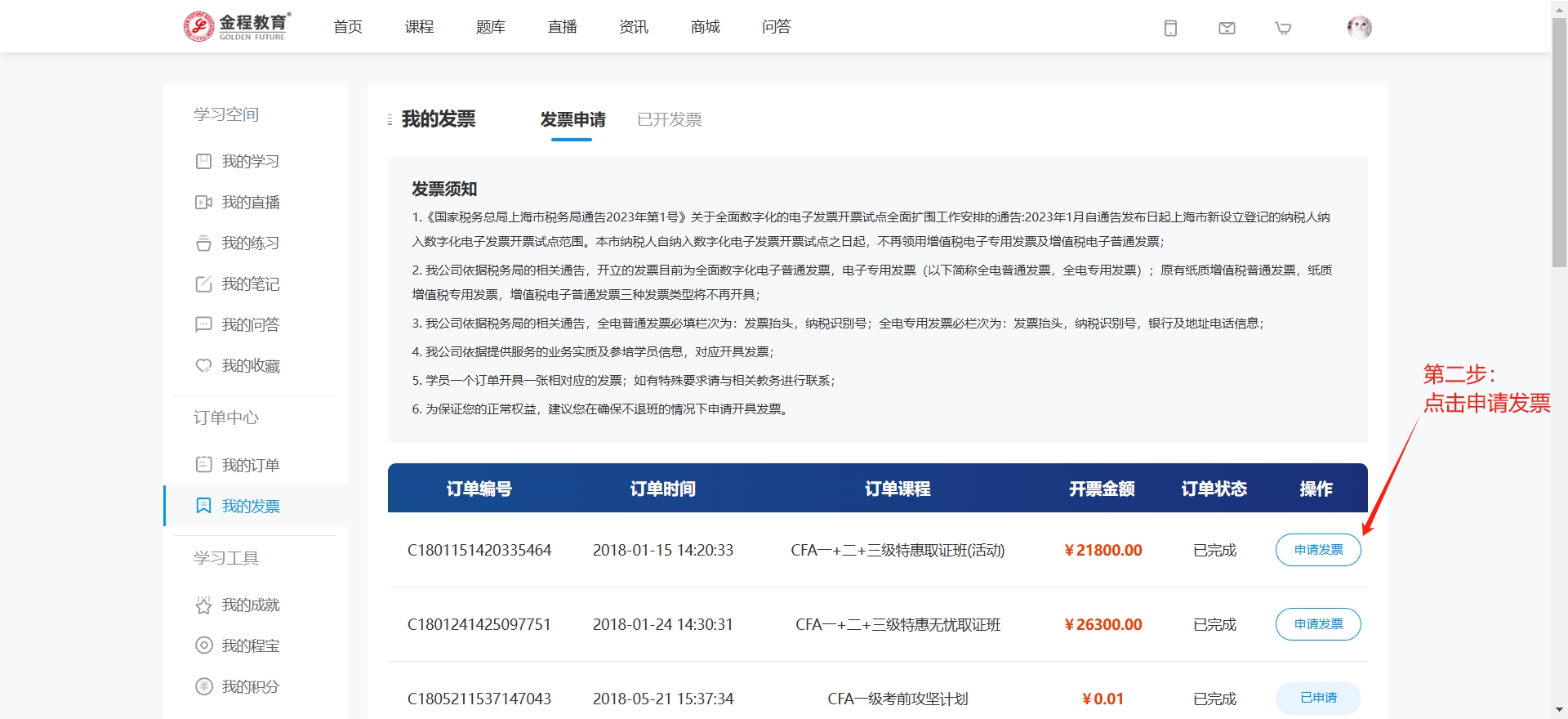Click the 我的笔记 edit icon in sidebar
1568x719 pixels.
203,284
